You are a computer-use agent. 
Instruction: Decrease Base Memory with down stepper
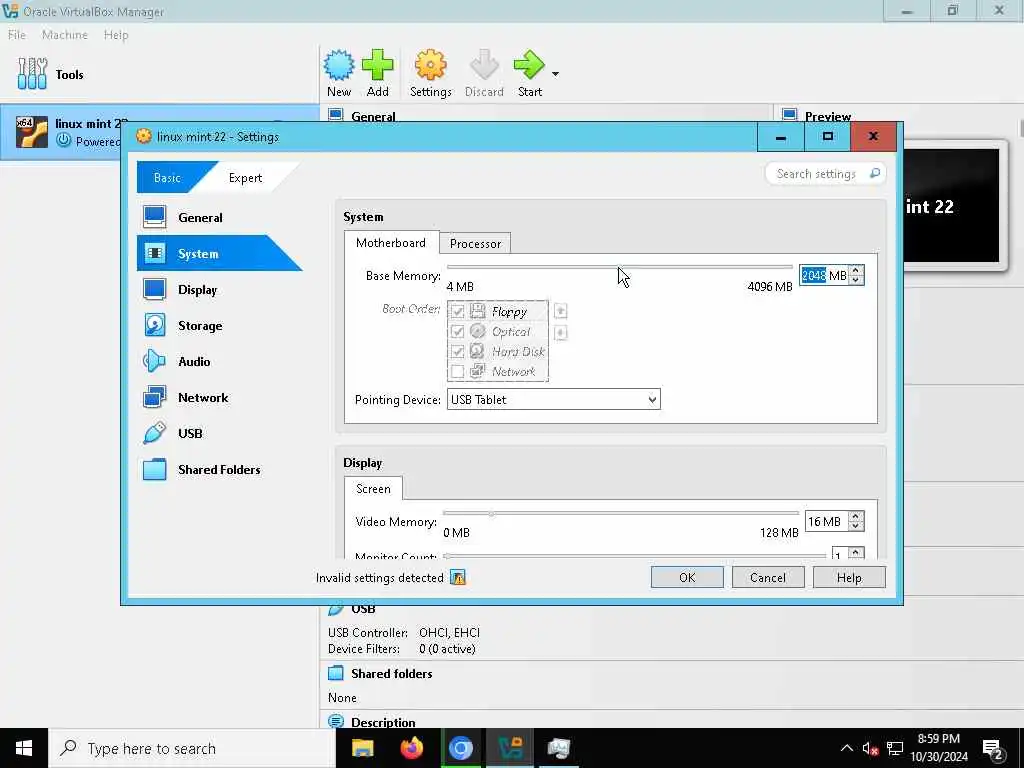[856, 281]
